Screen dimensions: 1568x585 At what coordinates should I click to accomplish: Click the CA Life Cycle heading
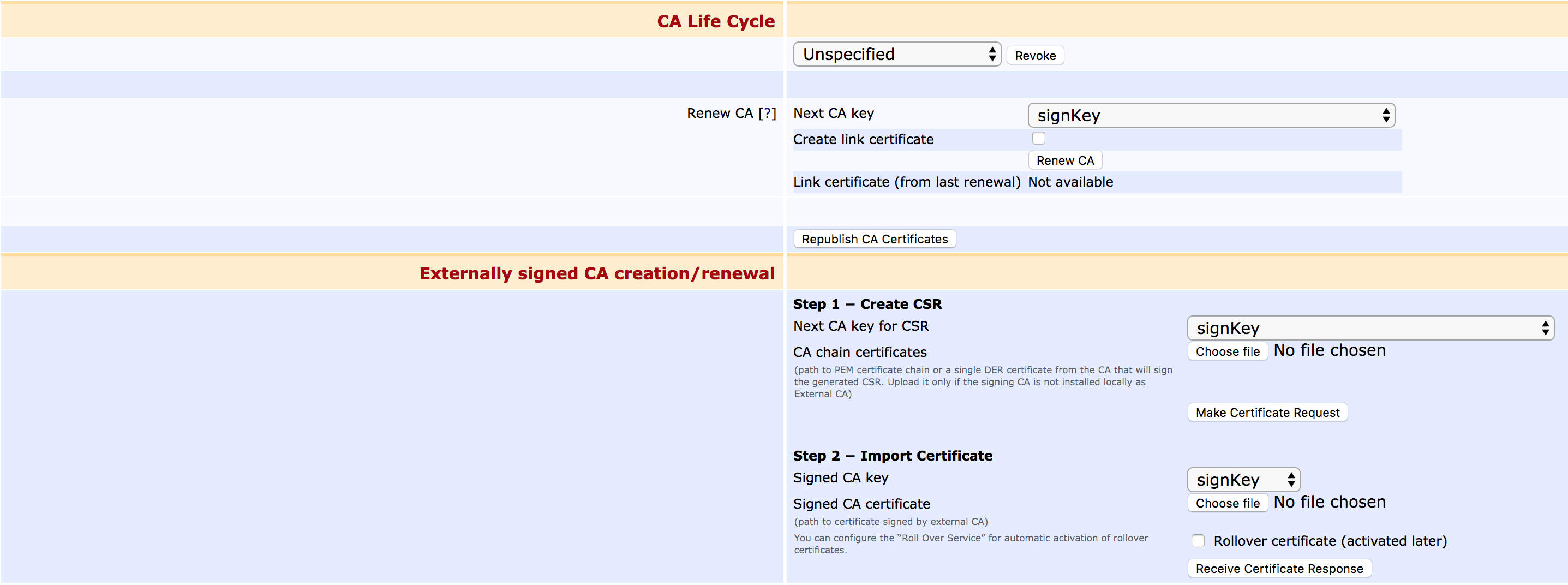pyautogui.click(x=715, y=21)
